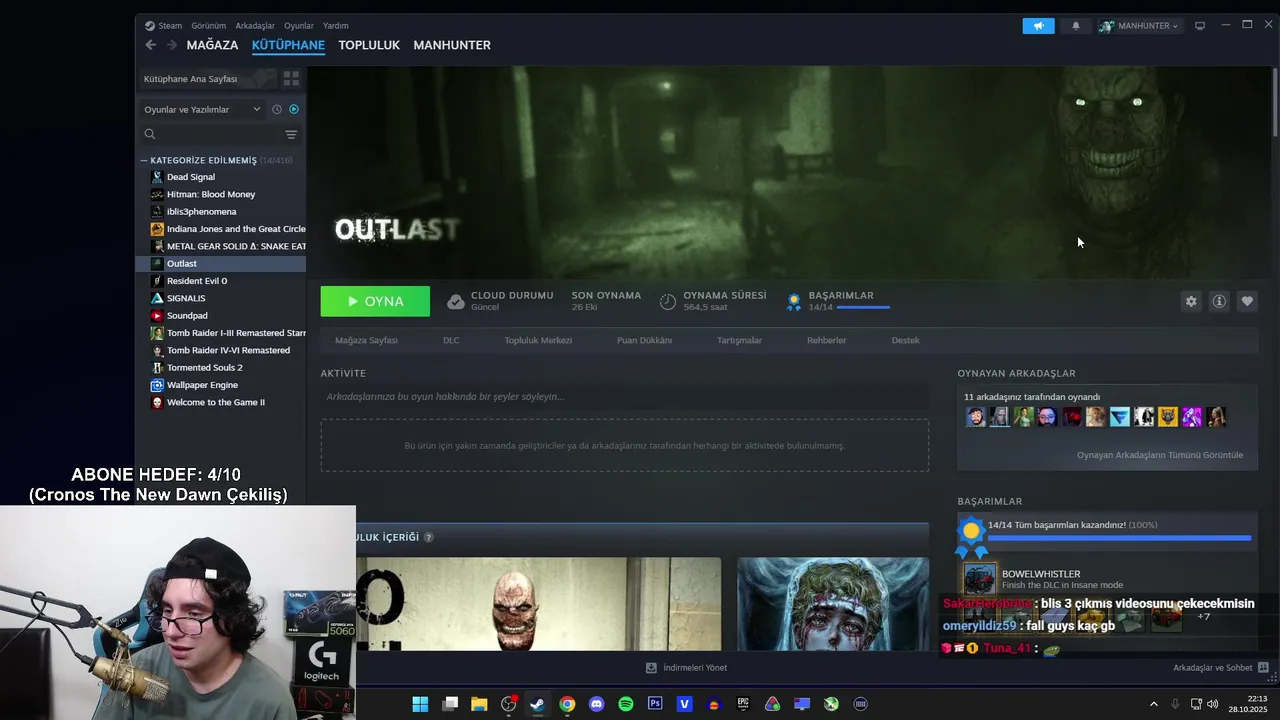Open the community content help icon
Viewport: 1280px width, 720px height.
428,537
